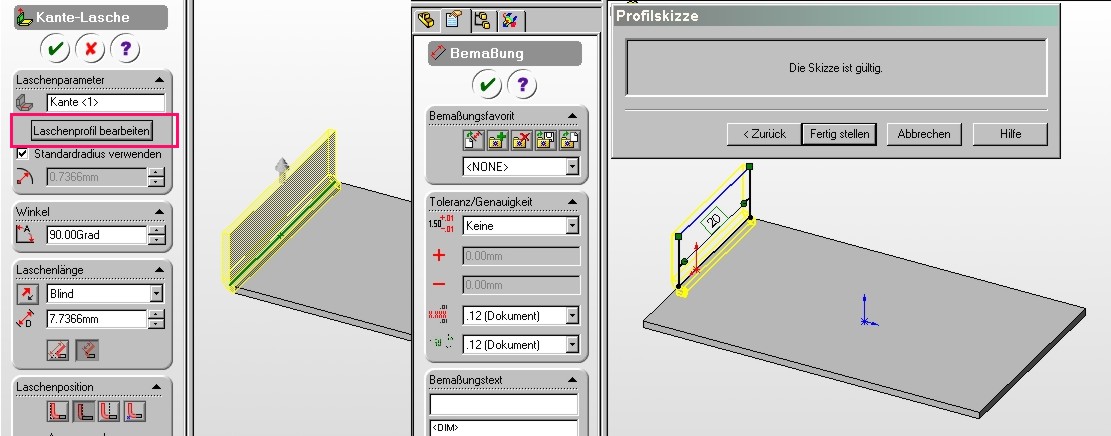The height and width of the screenshot is (436, 1111).
Task: Click the 90.00Grad angle field
Action: coord(96,235)
